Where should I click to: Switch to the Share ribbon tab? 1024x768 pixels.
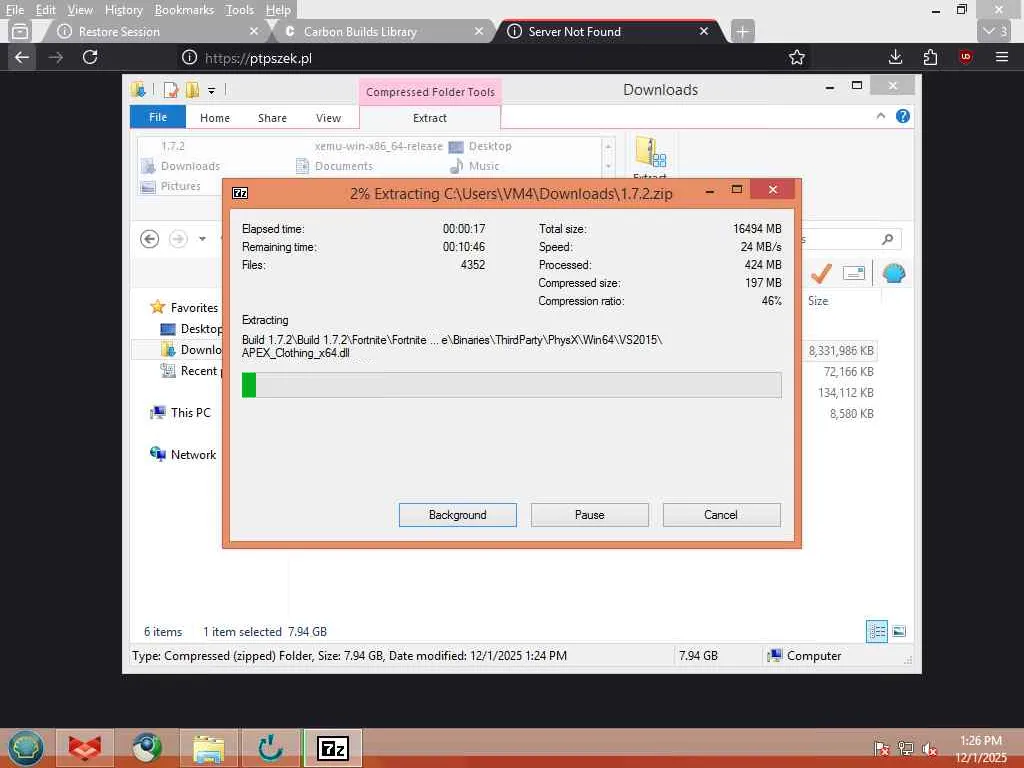[x=272, y=118]
